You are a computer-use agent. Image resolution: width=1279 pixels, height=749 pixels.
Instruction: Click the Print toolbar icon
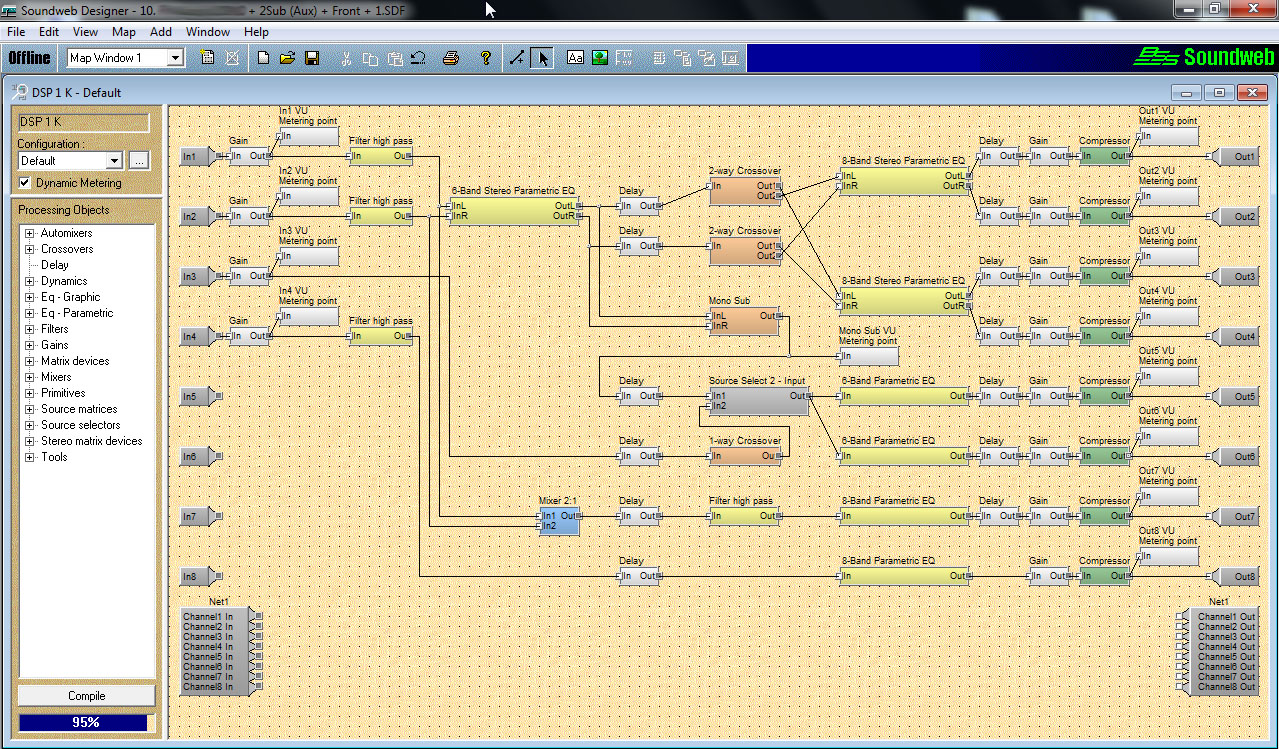click(450, 58)
